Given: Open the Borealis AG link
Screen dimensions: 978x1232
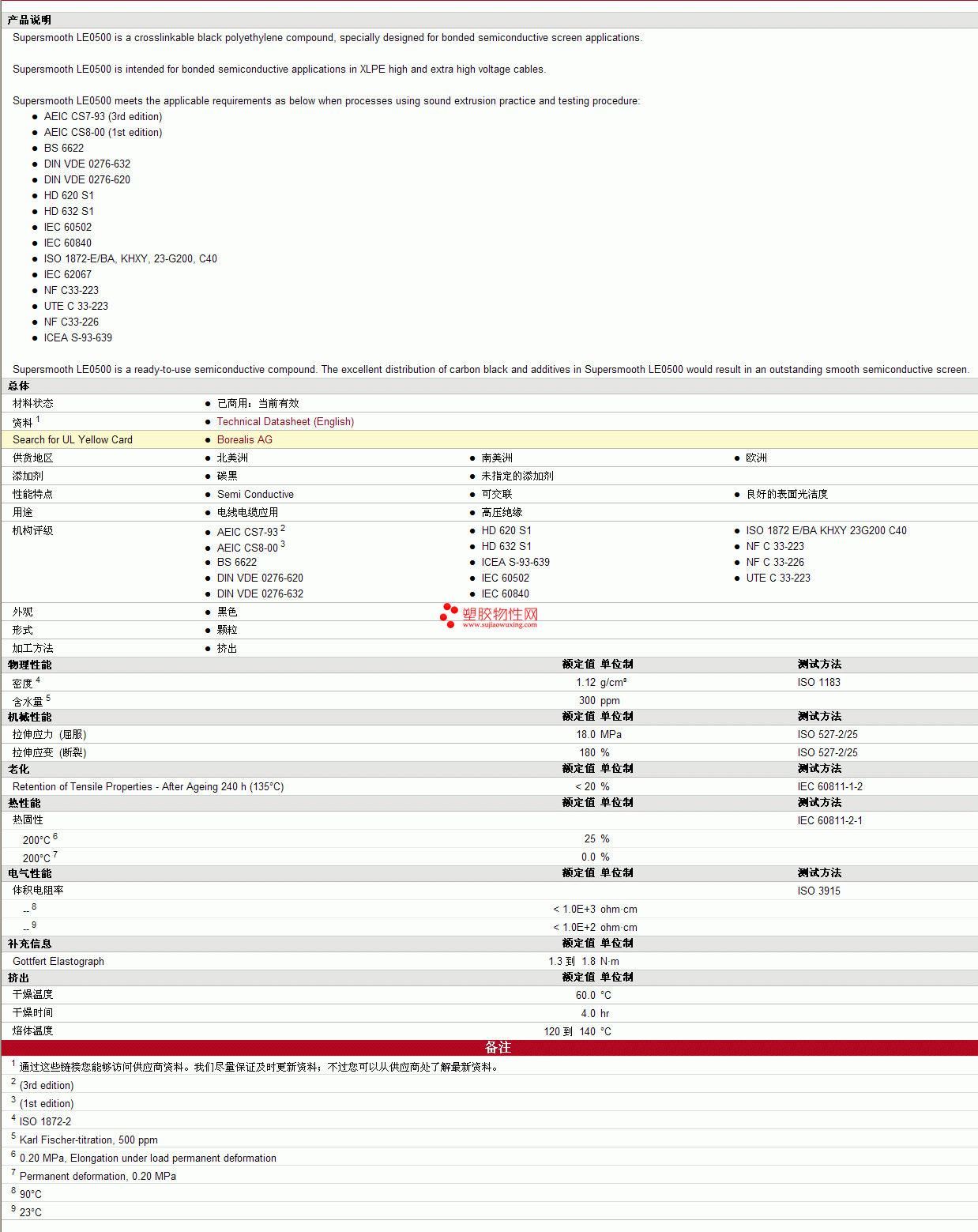Looking at the screenshot, I should [x=245, y=440].
